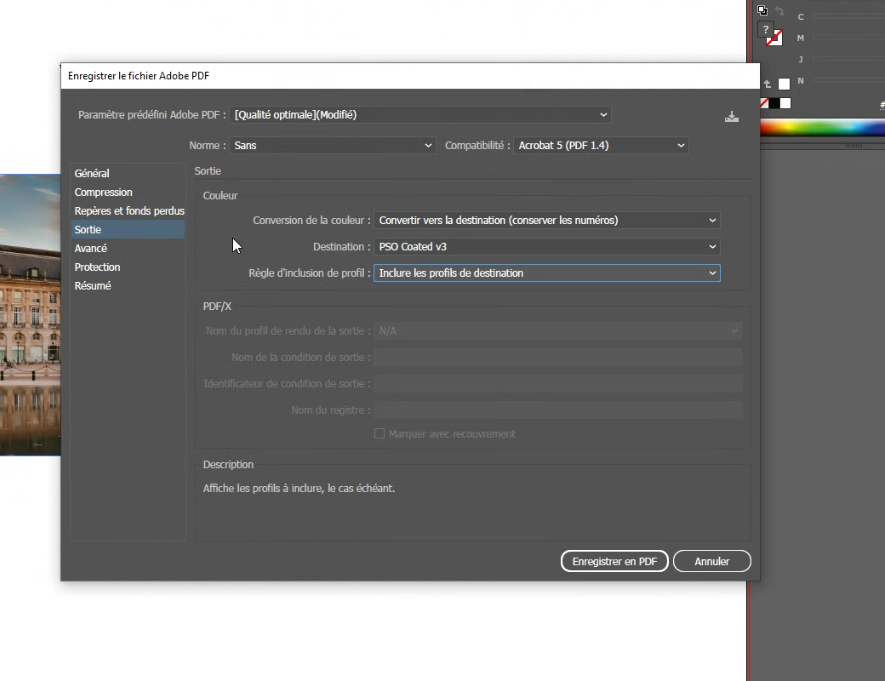Click the swap fill and stroke arrow
This screenshot has width=885, height=681.
(x=780, y=10)
